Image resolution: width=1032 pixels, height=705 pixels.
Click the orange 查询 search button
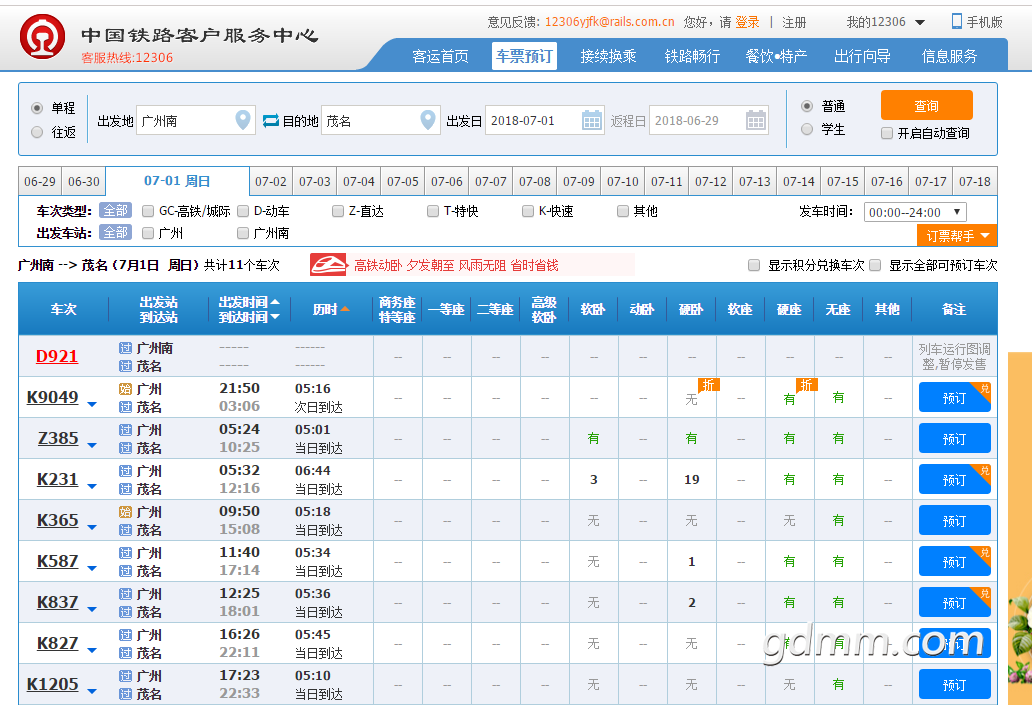click(927, 105)
